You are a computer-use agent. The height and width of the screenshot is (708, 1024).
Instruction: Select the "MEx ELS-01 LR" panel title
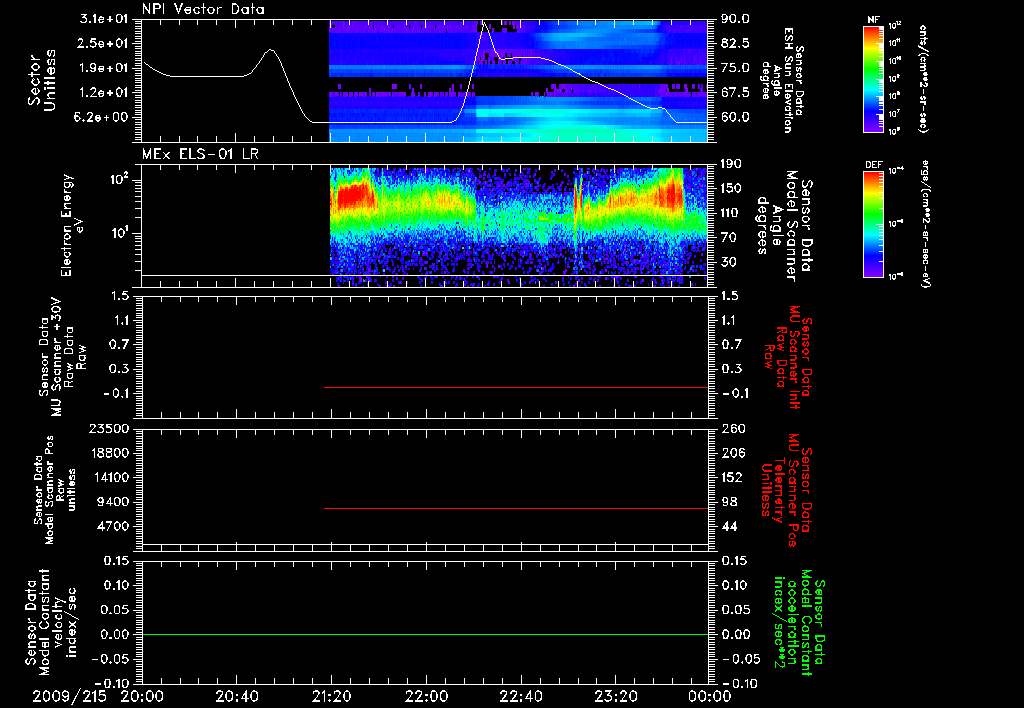point(200,154)
